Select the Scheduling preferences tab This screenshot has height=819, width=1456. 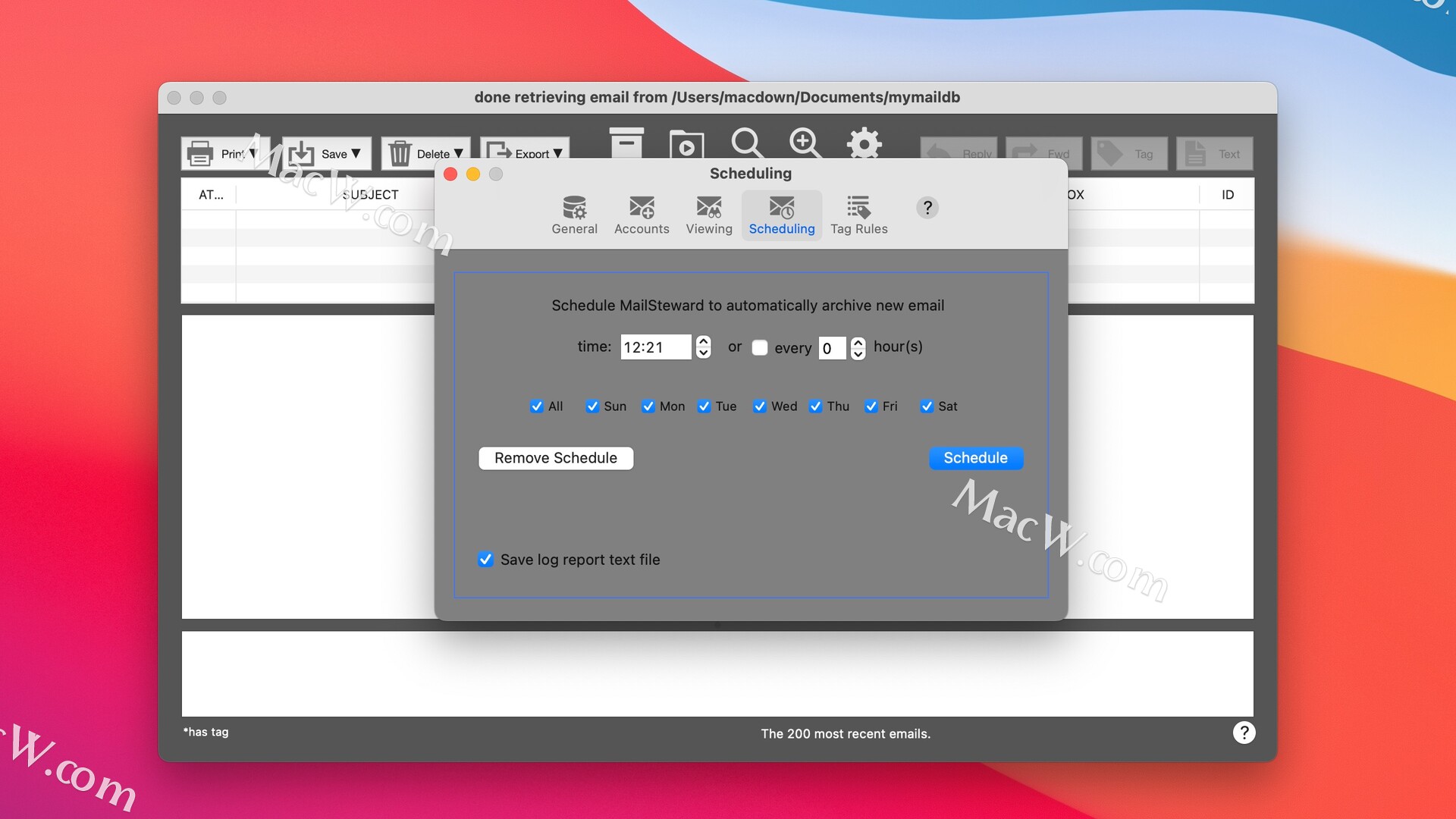782,215
